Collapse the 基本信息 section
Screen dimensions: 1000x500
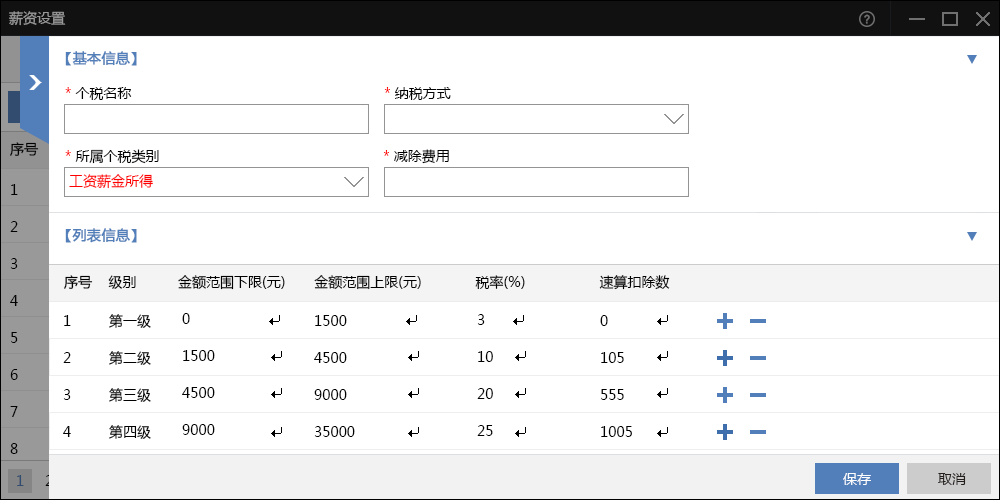click(x=971, y=59)
